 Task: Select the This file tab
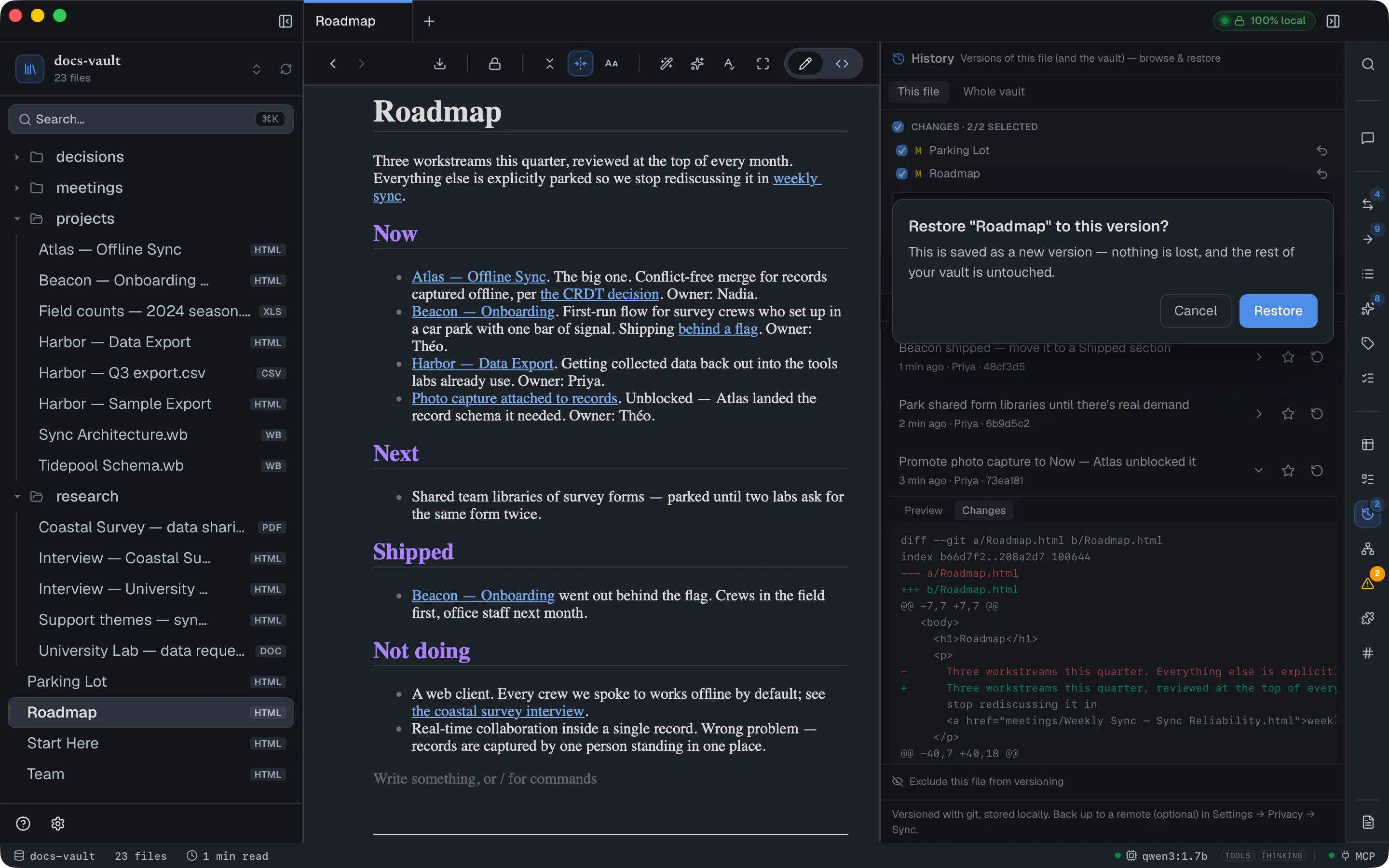(918, 92)
